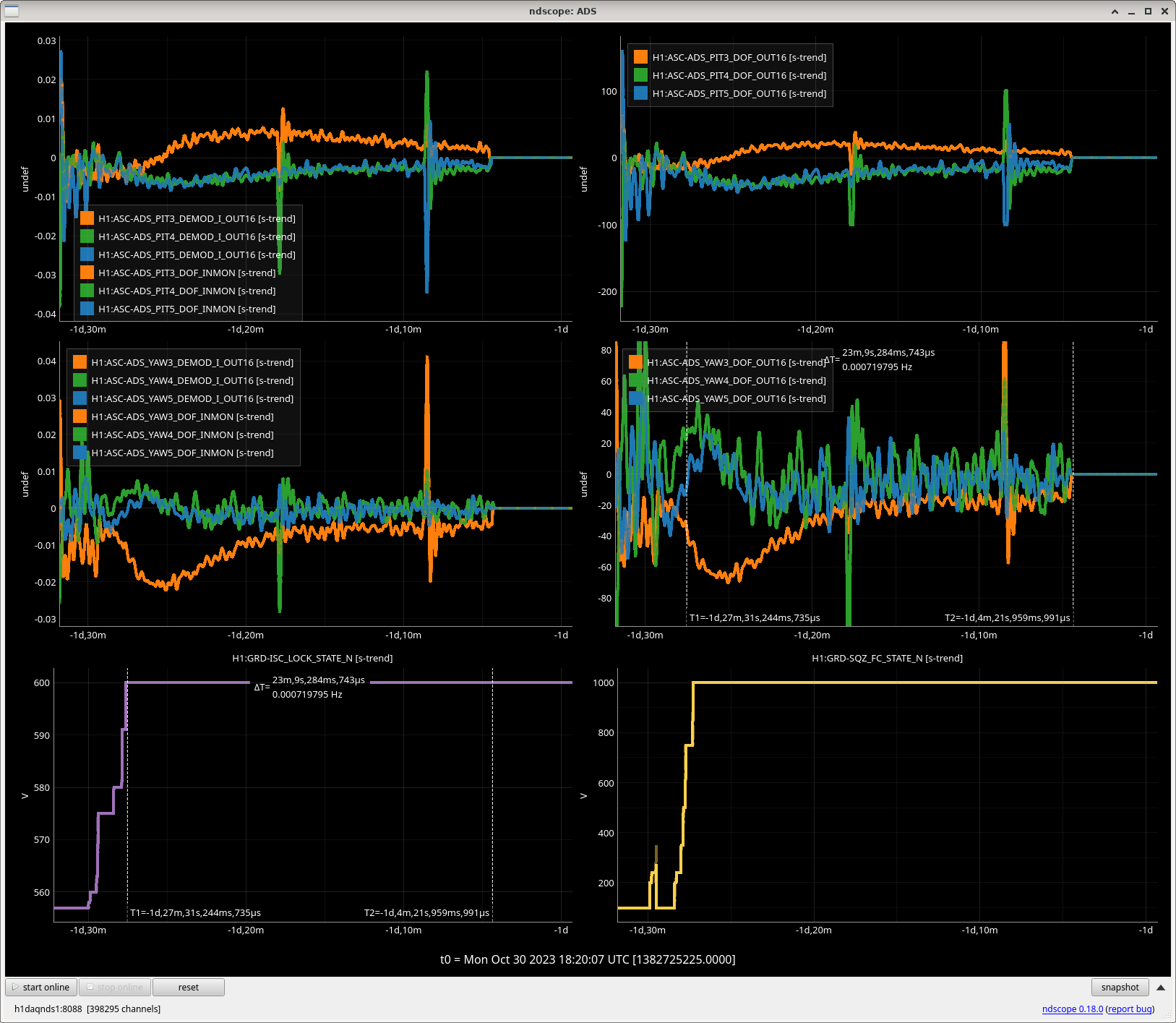1176x1023 pixels.
Task: Click the H1:GRD-SQZ_FC_STATE_N plot title
Action: click(x=887, y=658)
